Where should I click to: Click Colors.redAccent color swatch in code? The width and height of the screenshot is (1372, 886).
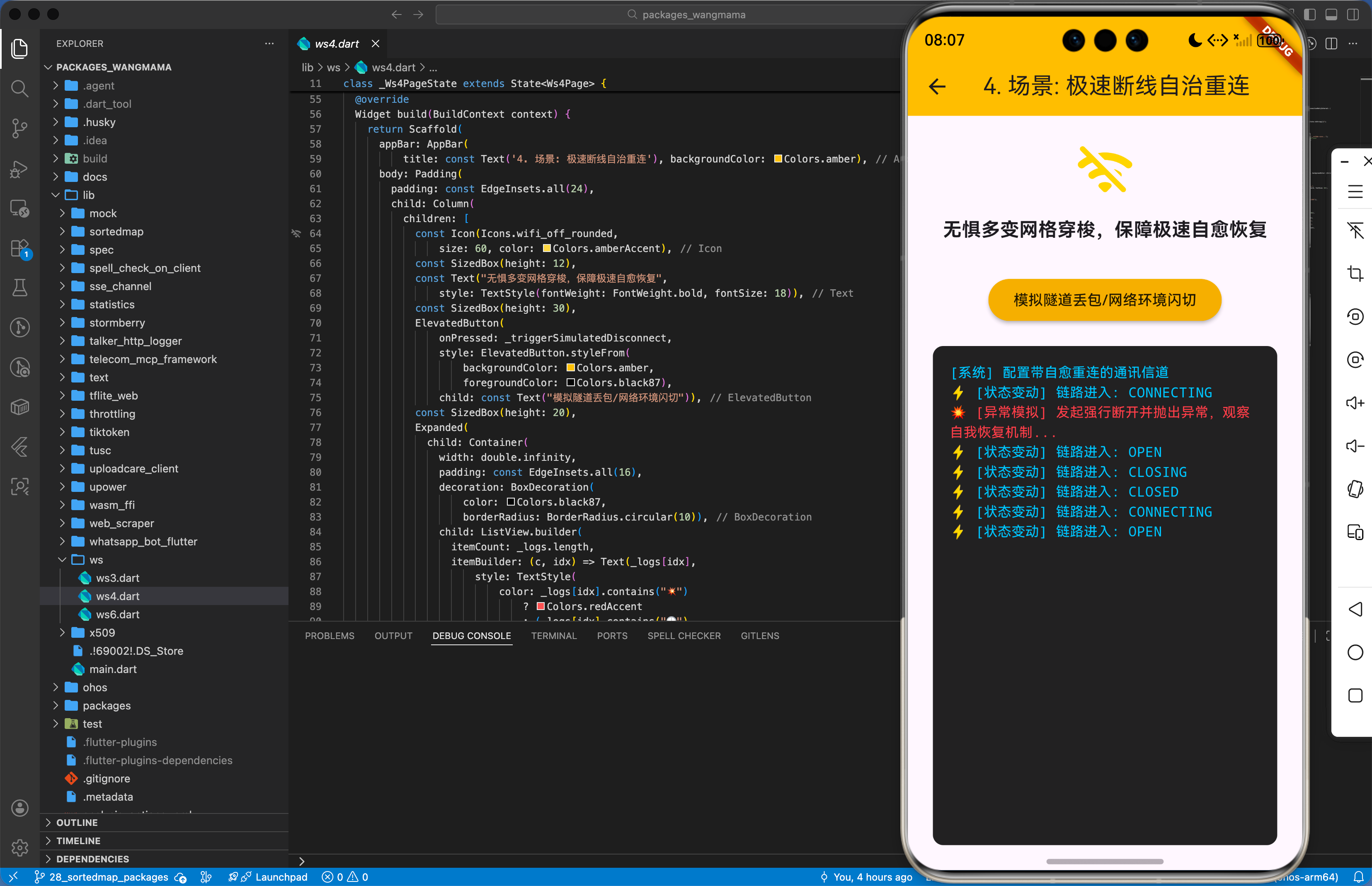point(541,606)
